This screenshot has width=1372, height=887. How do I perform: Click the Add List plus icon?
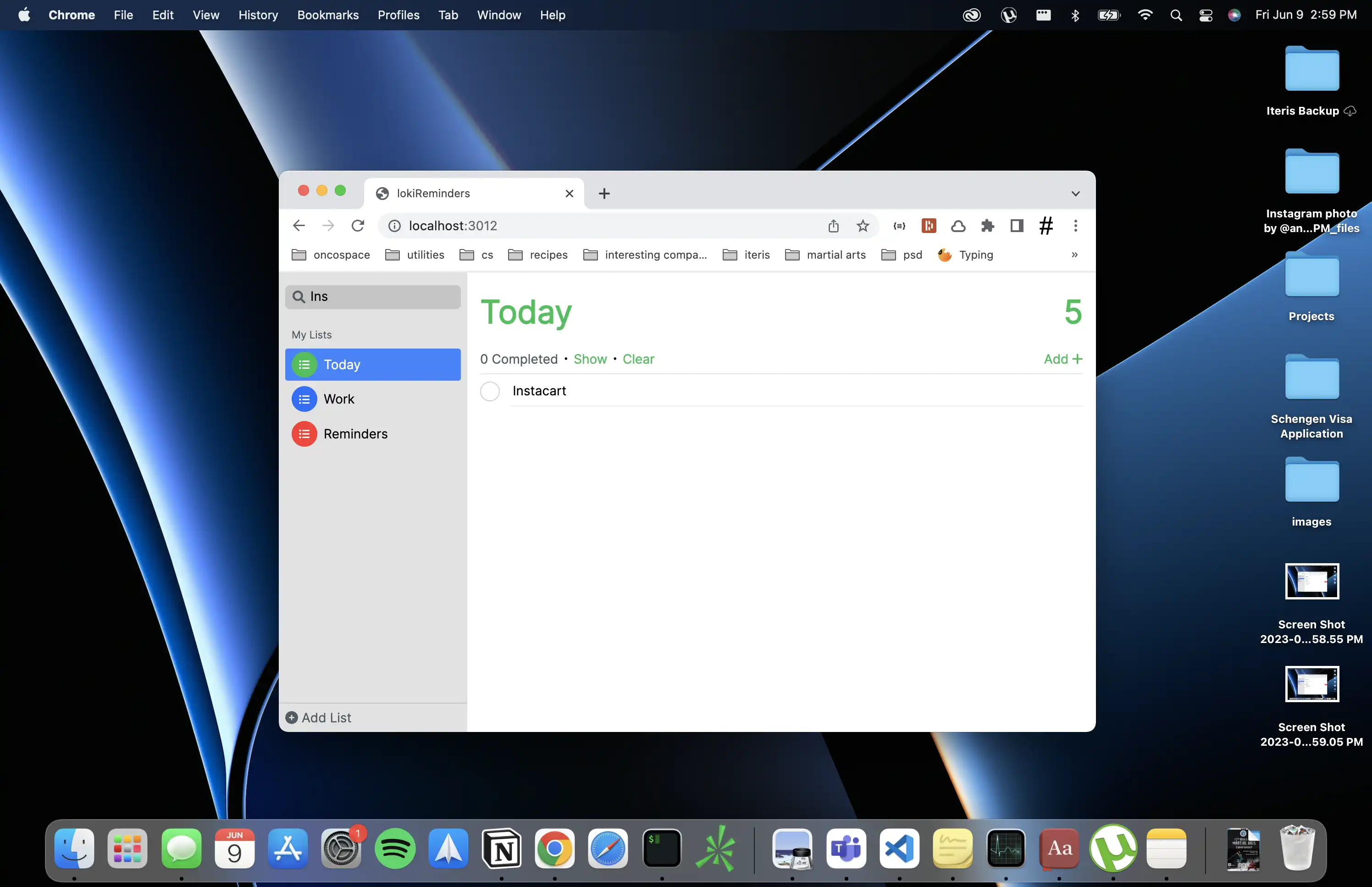pos(292,718)
